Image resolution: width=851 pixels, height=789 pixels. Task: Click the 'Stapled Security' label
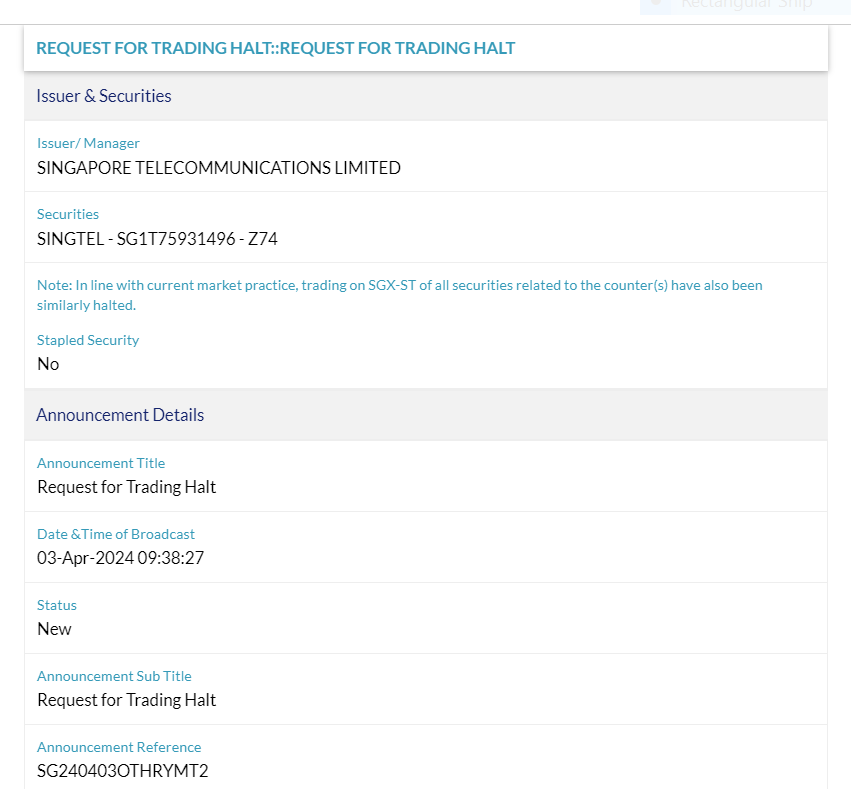tap(88, 340)
